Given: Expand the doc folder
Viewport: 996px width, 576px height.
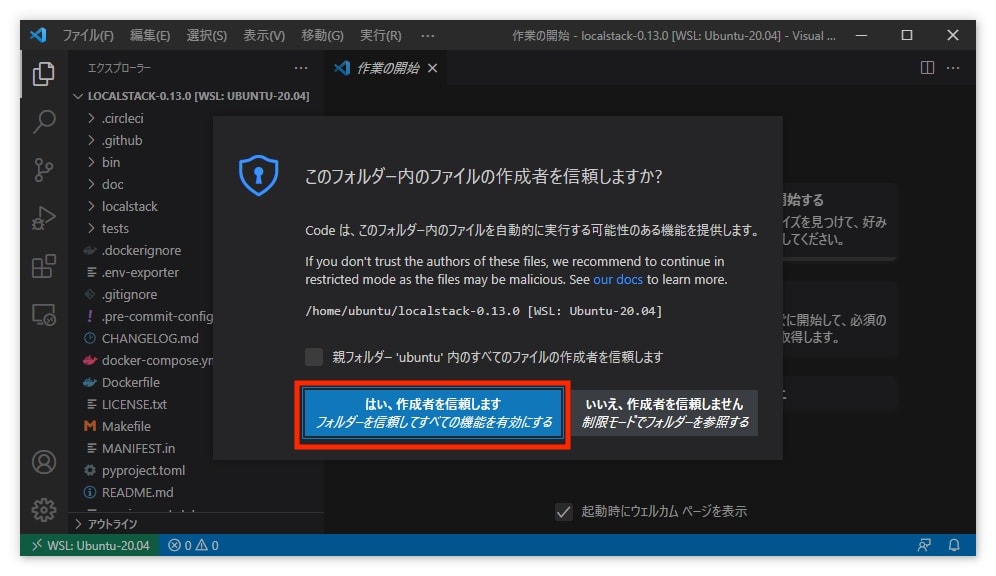Looking at the screenshot, I should (x=112, y=184).
